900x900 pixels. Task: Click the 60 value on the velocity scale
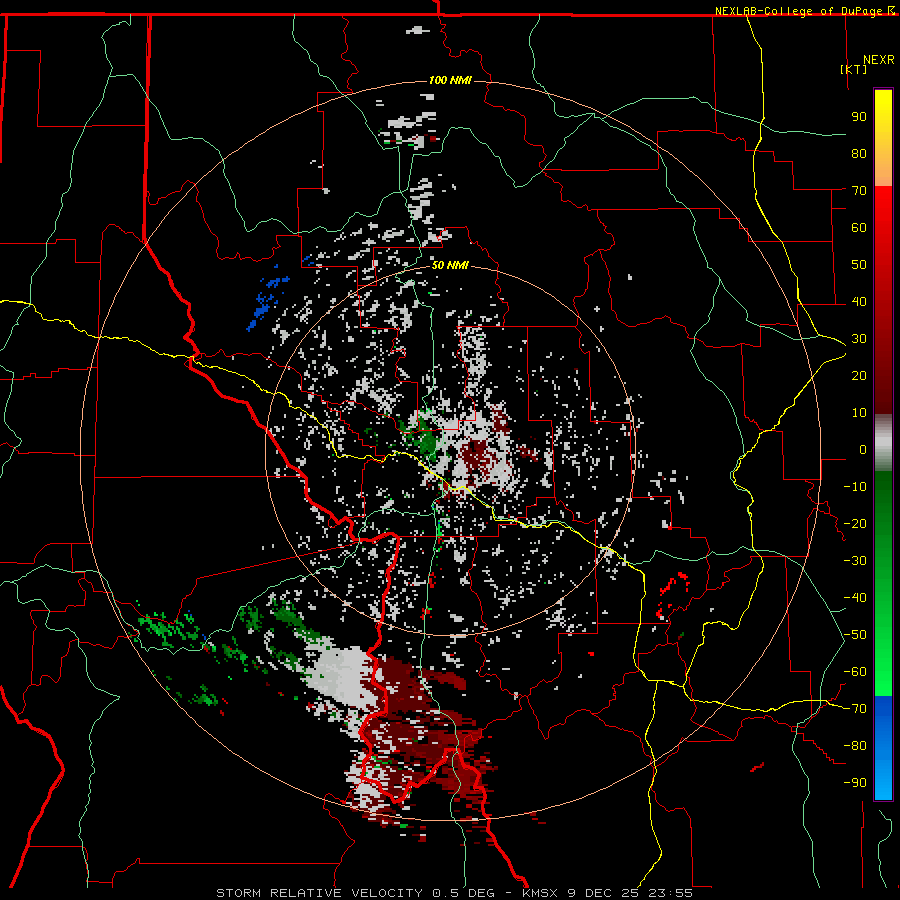(859, 228)
